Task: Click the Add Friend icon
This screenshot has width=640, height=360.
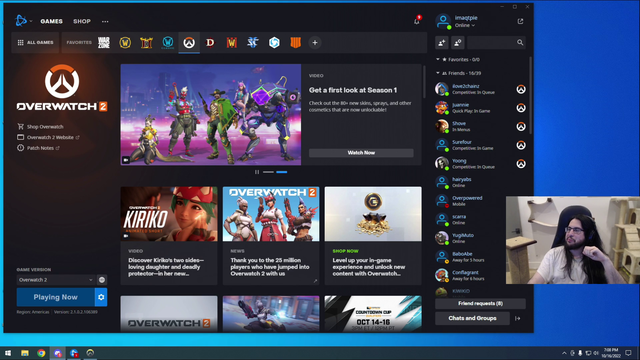Action: click(x=442, y=42)
